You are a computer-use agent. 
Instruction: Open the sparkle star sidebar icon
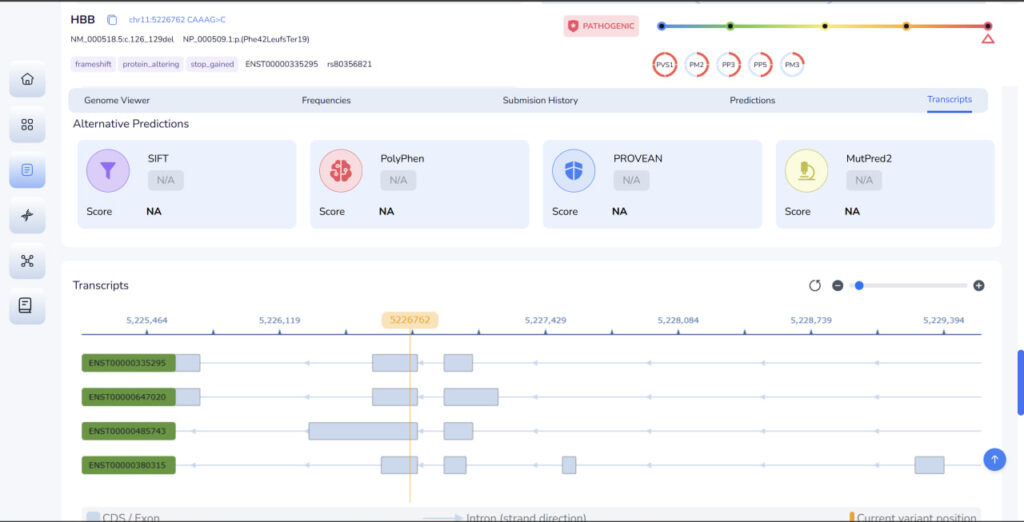coord(27,216)
